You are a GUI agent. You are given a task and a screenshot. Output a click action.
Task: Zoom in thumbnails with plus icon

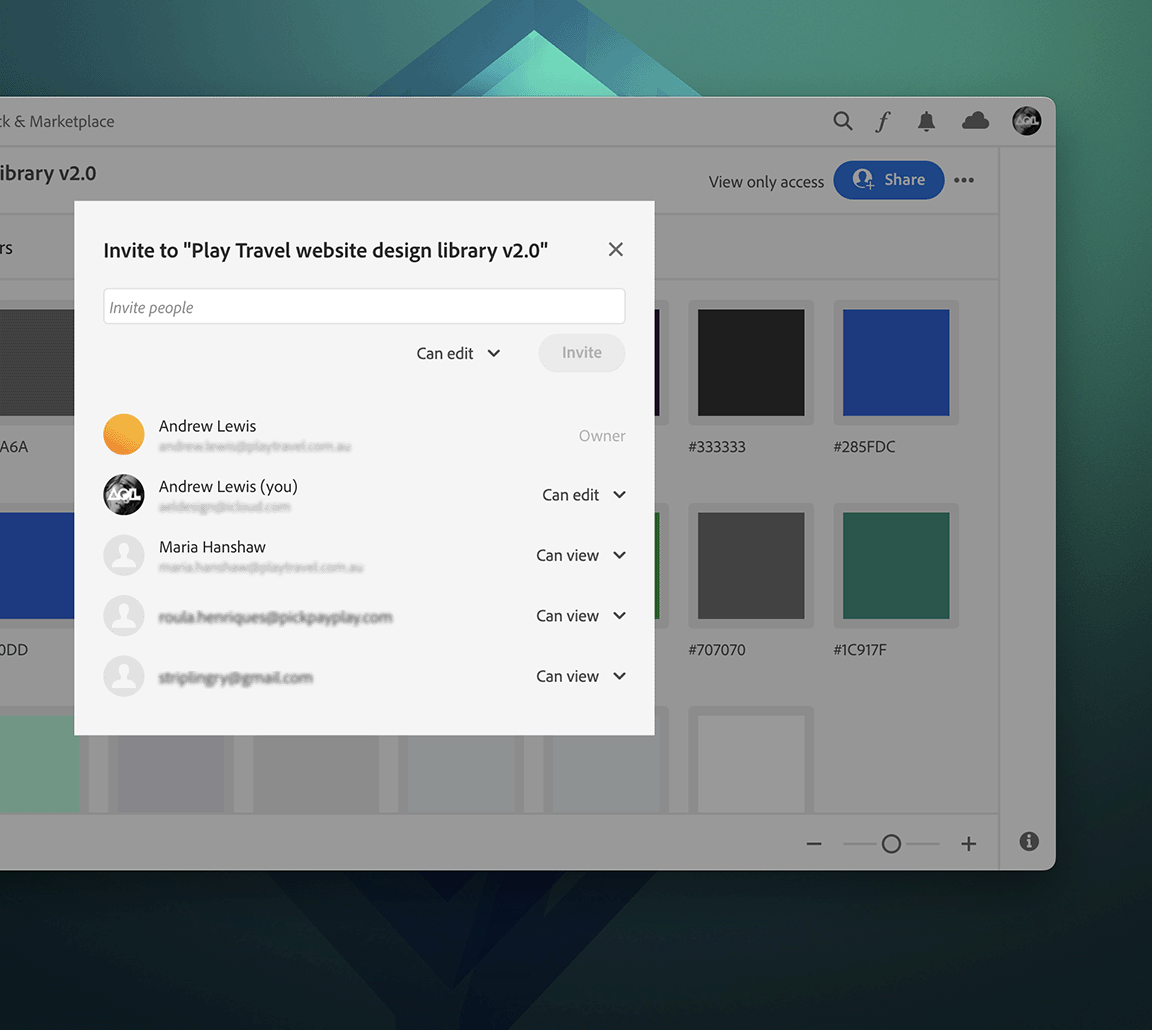[968, 843]
